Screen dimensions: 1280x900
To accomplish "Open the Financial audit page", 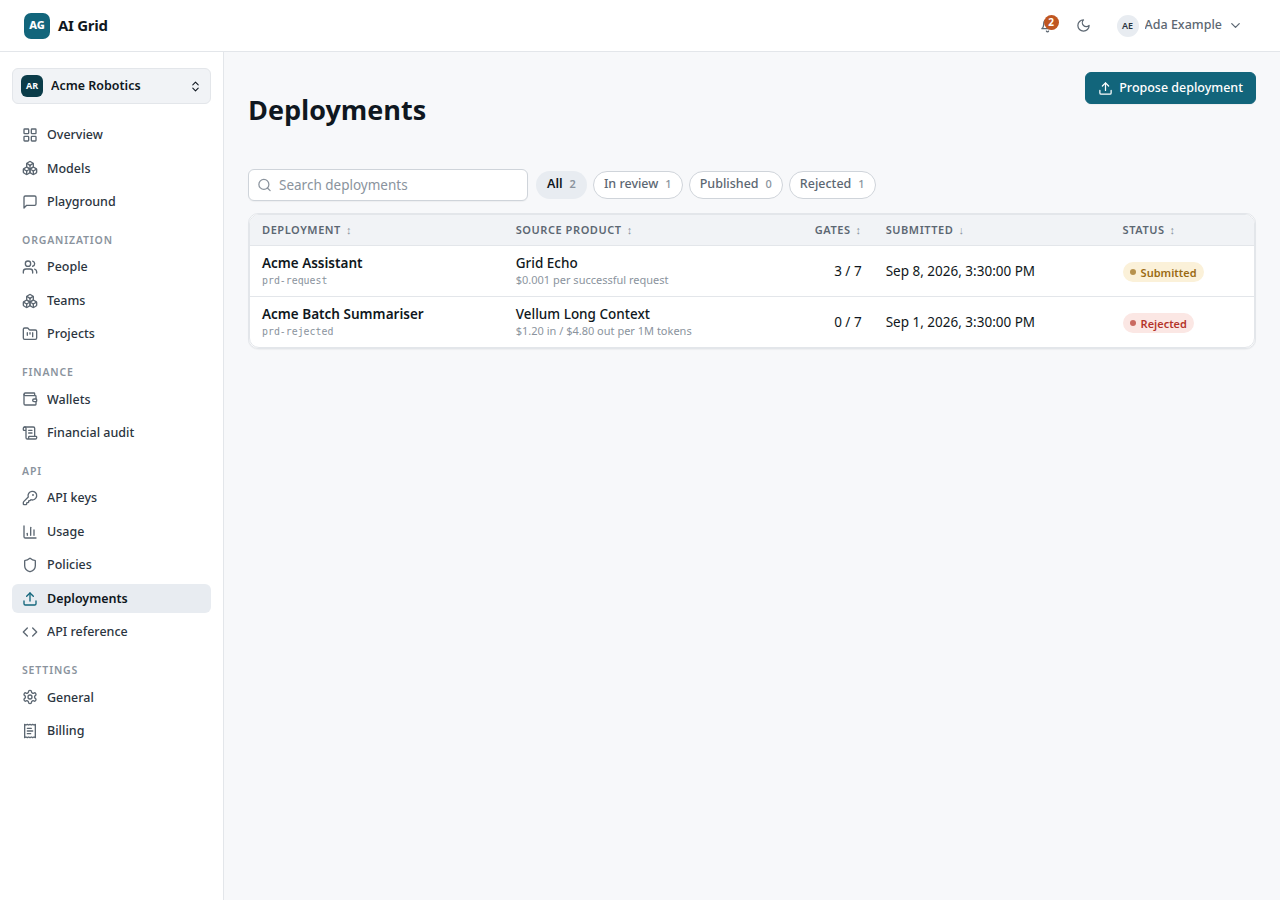I will 112,433.
